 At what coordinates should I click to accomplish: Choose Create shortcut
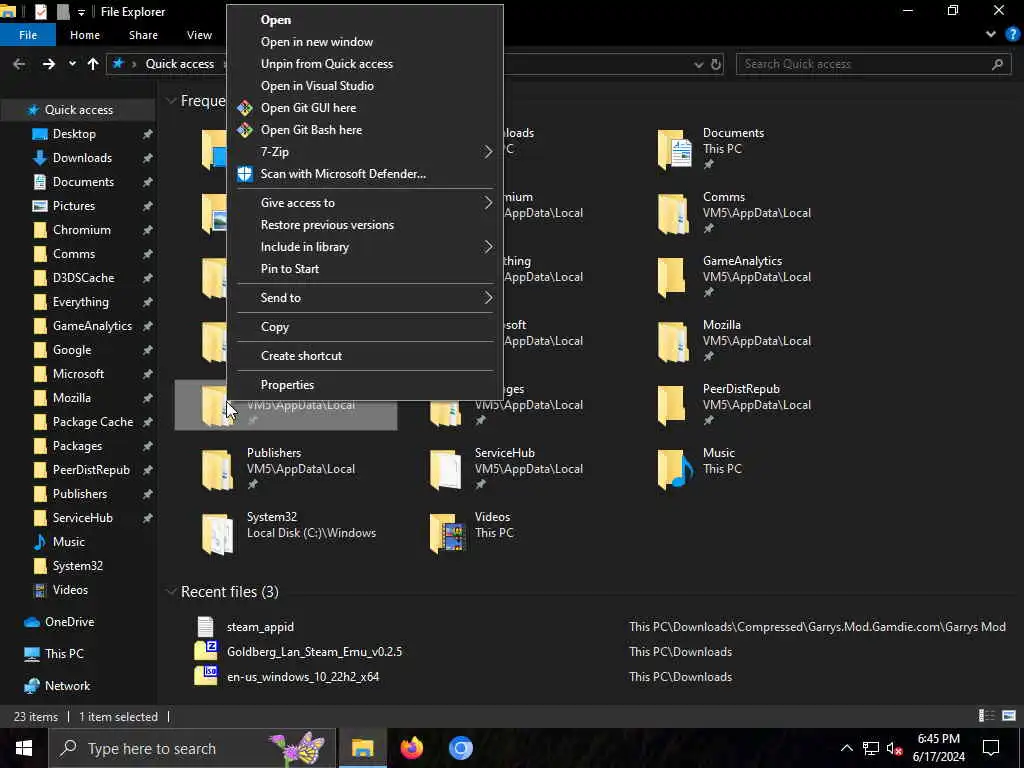tap(301, 356)
